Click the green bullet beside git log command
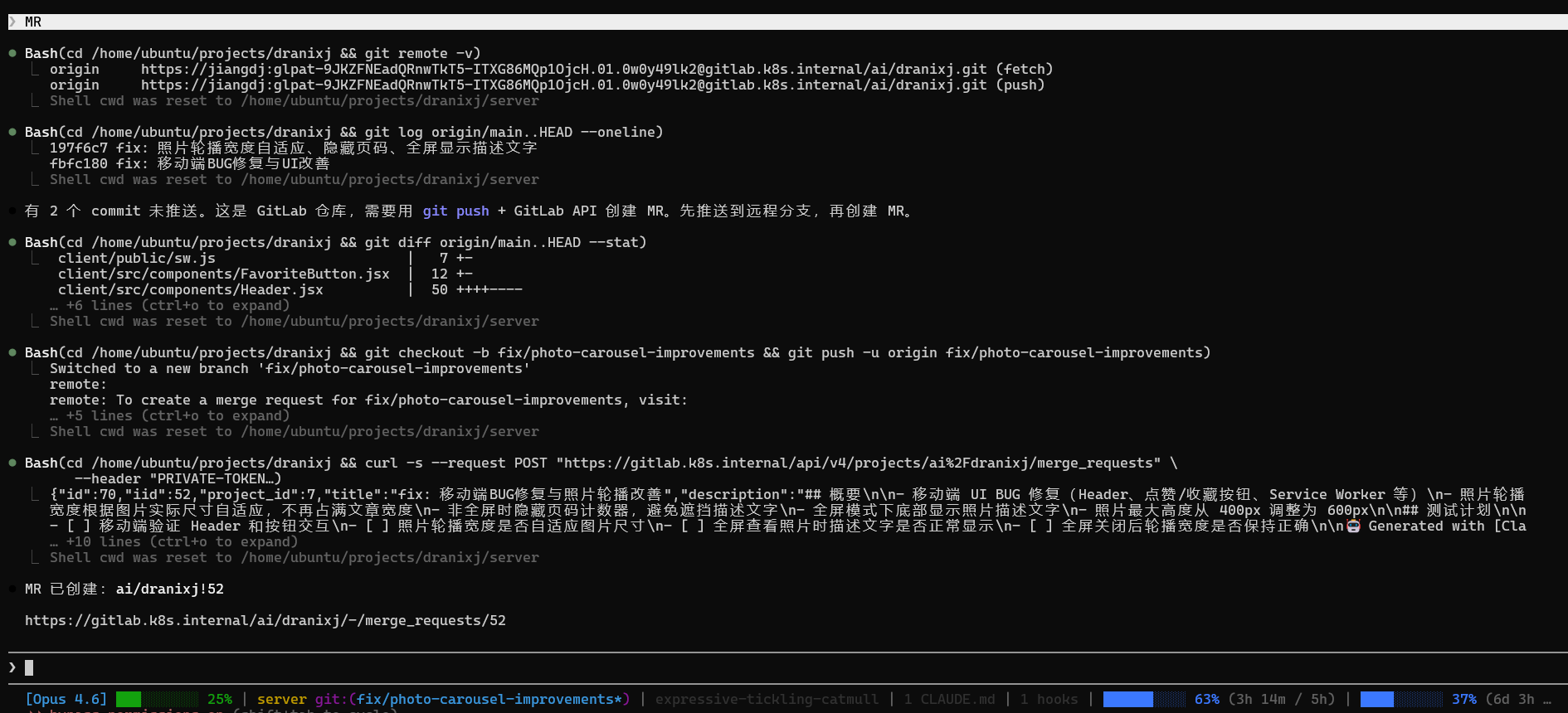This screenshot has height=713, width=1568. pyautogui.click(x=12, y=132)
